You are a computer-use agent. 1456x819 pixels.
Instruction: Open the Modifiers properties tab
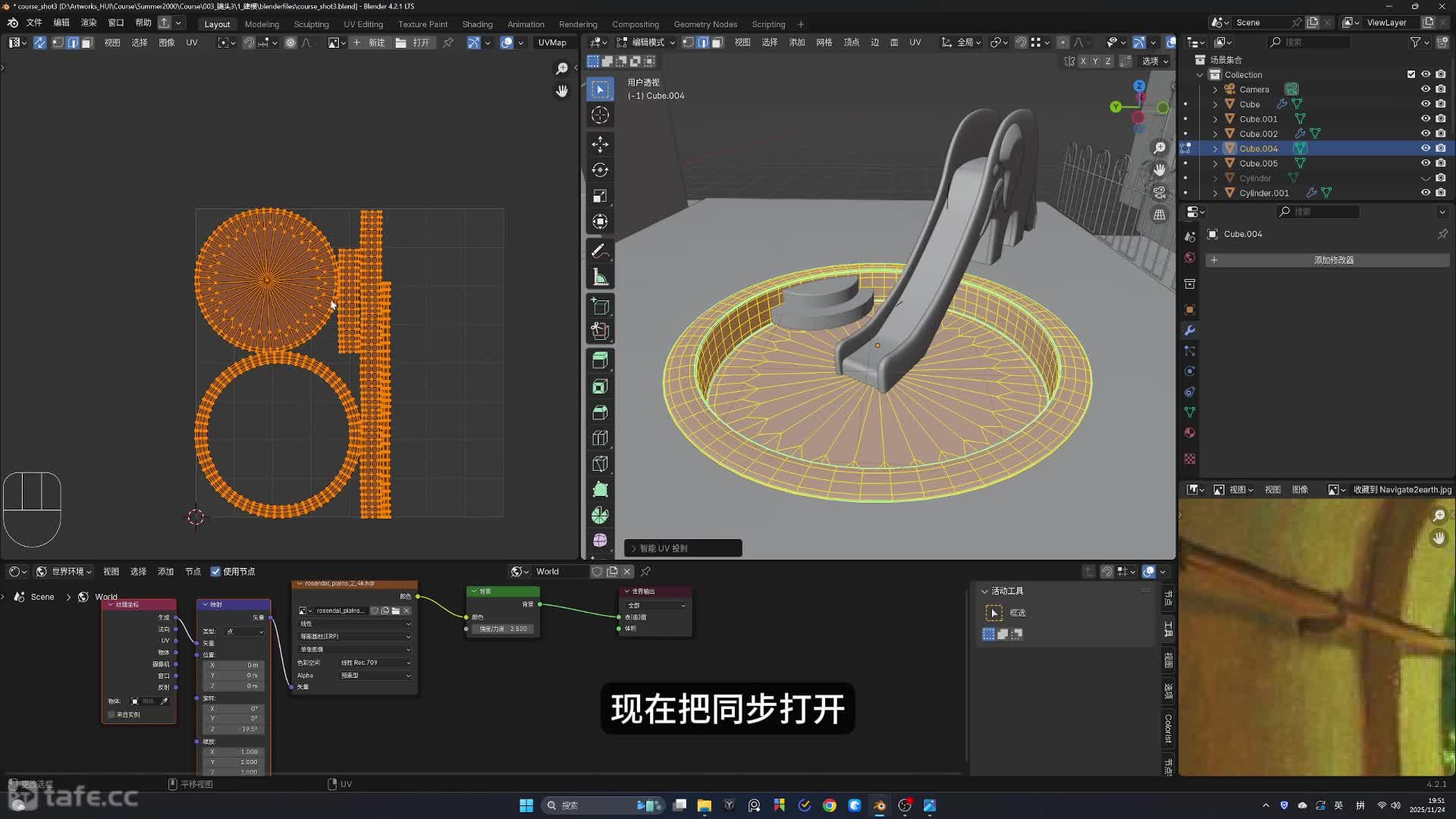click(1189, 331)
